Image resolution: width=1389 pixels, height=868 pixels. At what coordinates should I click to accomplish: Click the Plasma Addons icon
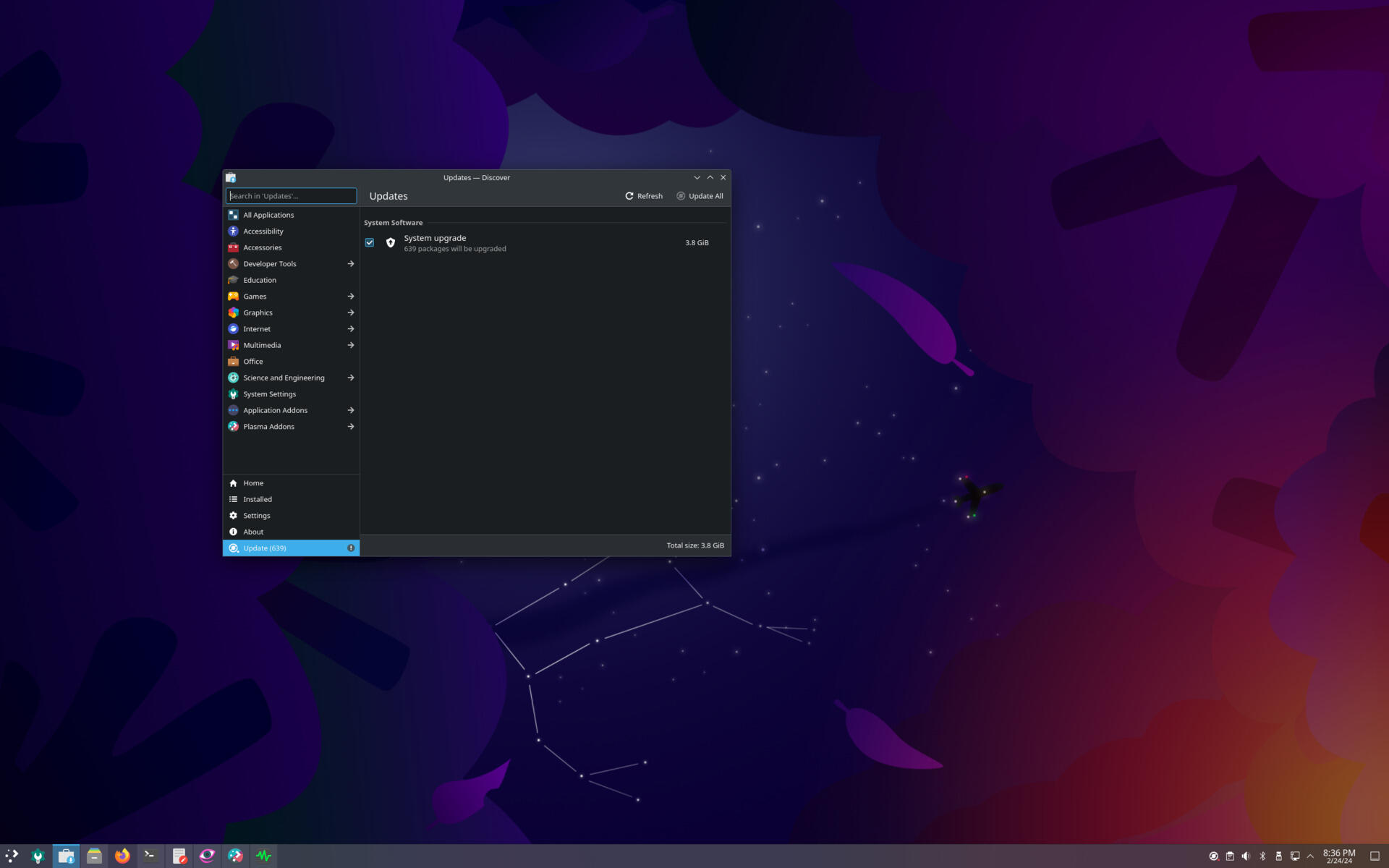[x=233, y=427]
